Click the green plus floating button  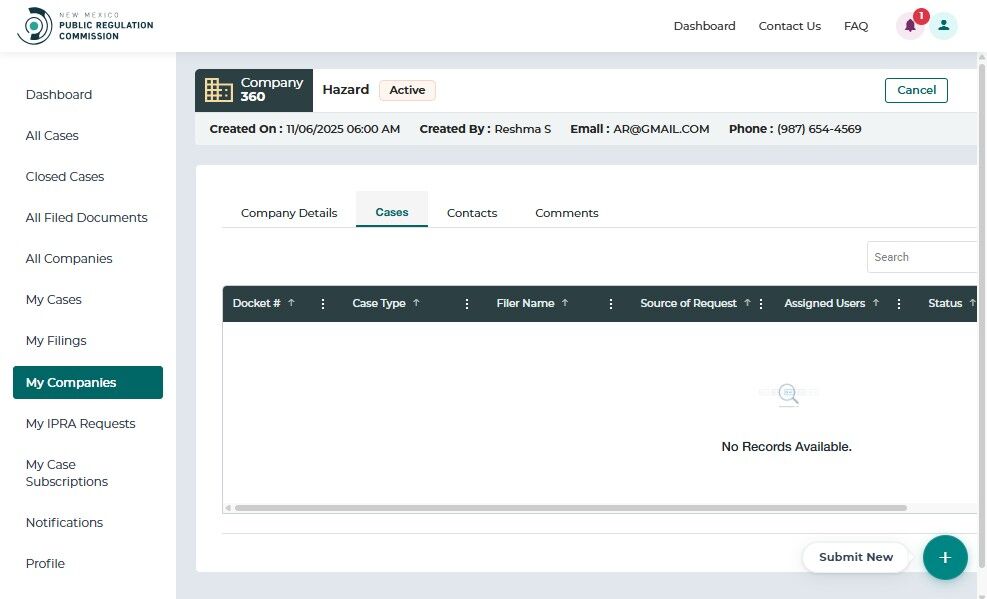pyautogui.click(x=945, y=557)
